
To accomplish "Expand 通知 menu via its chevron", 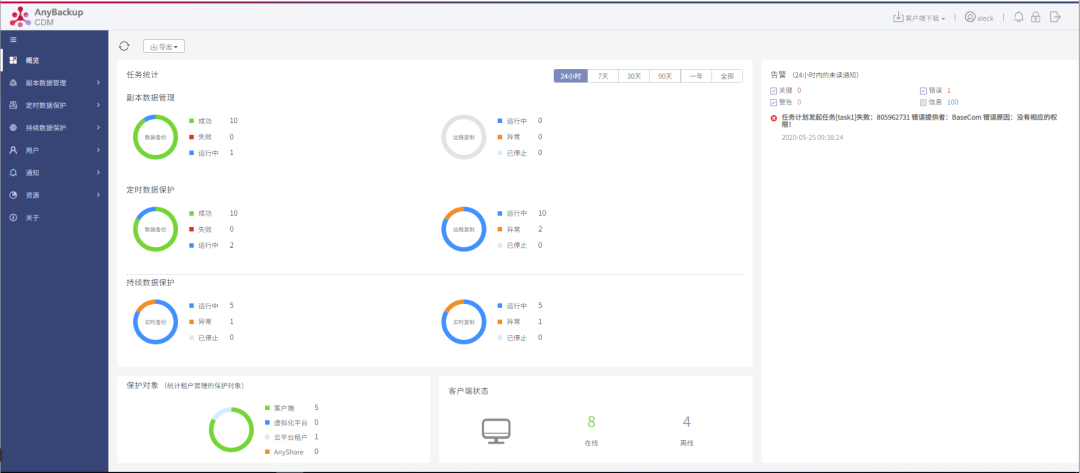I will 98,173.
